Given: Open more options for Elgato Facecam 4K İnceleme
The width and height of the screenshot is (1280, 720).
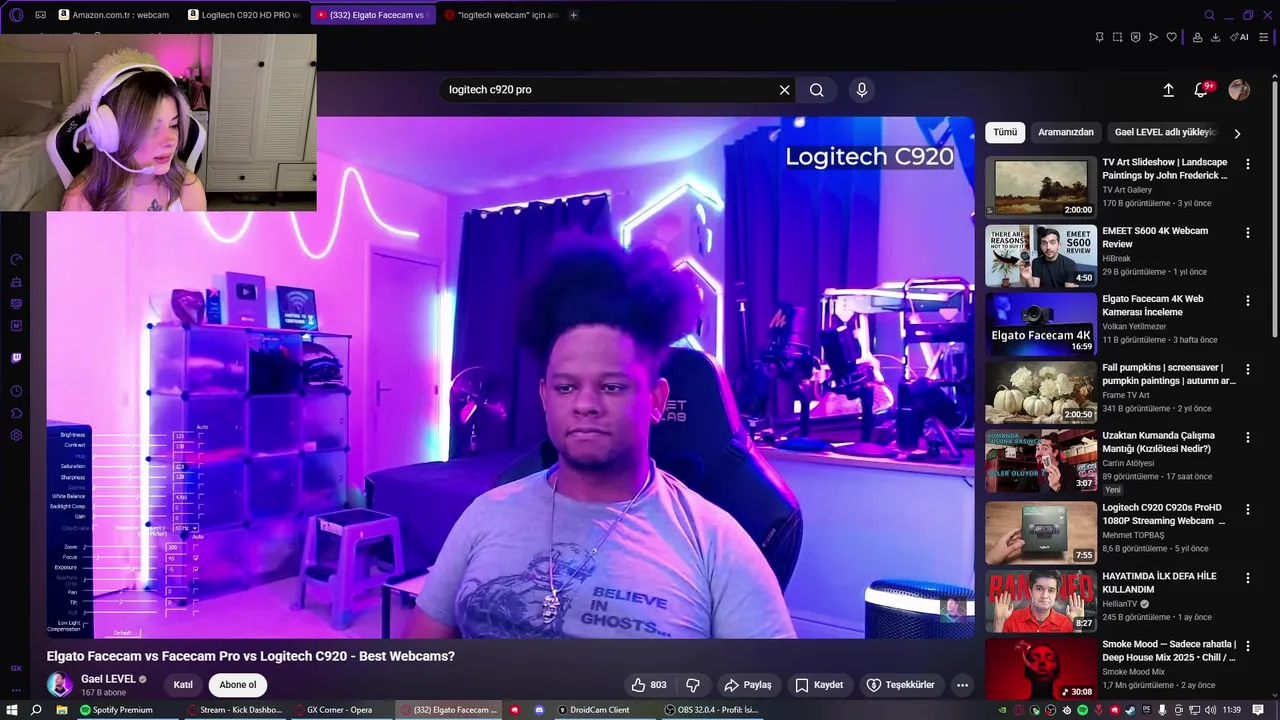Looking at the screenshot, I should point(1247,301).
